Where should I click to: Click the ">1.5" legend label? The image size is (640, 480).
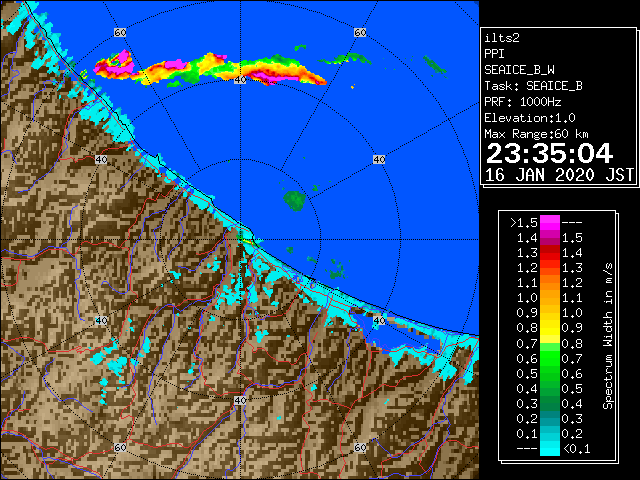[x=524, y=223]
